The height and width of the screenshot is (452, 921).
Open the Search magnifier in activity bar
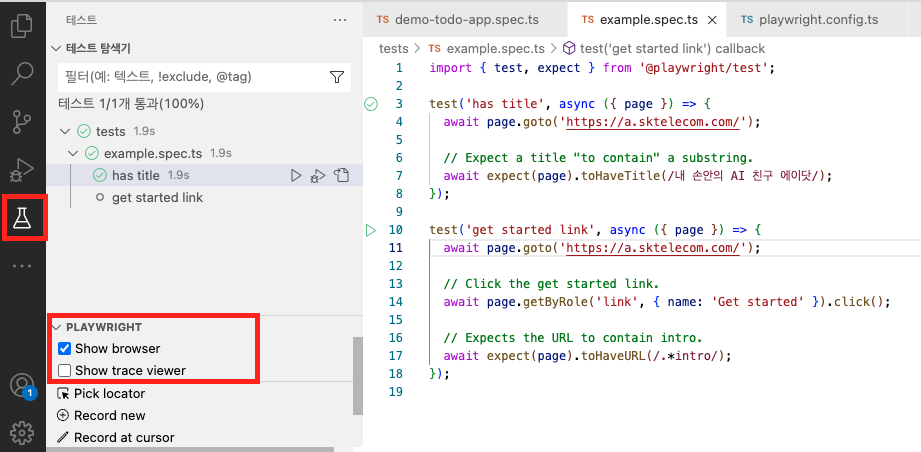tap(22, 73)
